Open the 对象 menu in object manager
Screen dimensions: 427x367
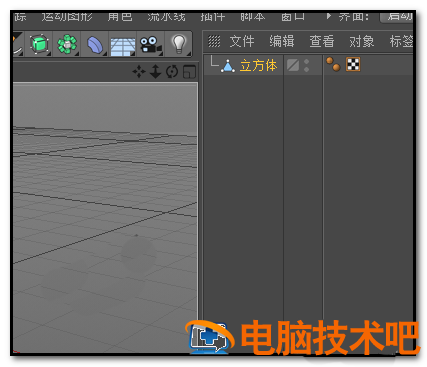coord(362,41)
